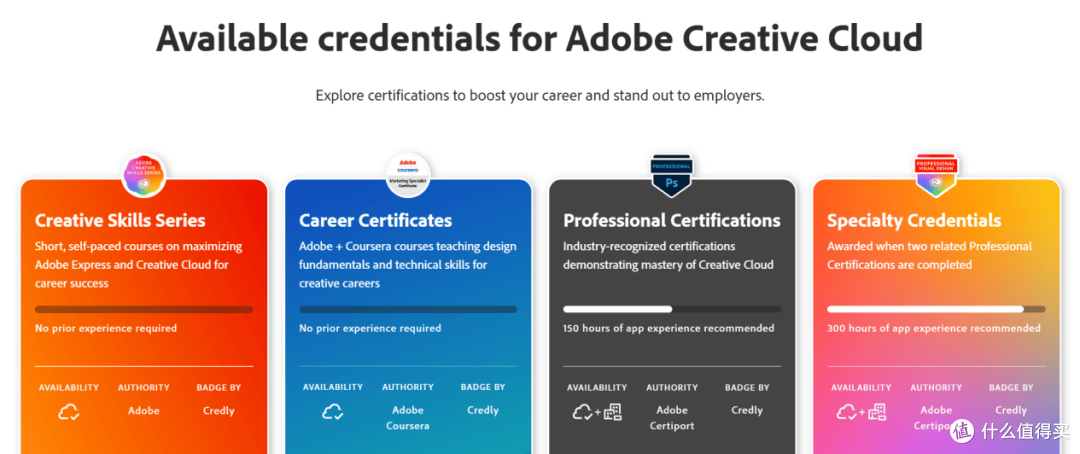
Task: Click 'Credly' in Specialty Credentials card
Action: (1011, 411)
